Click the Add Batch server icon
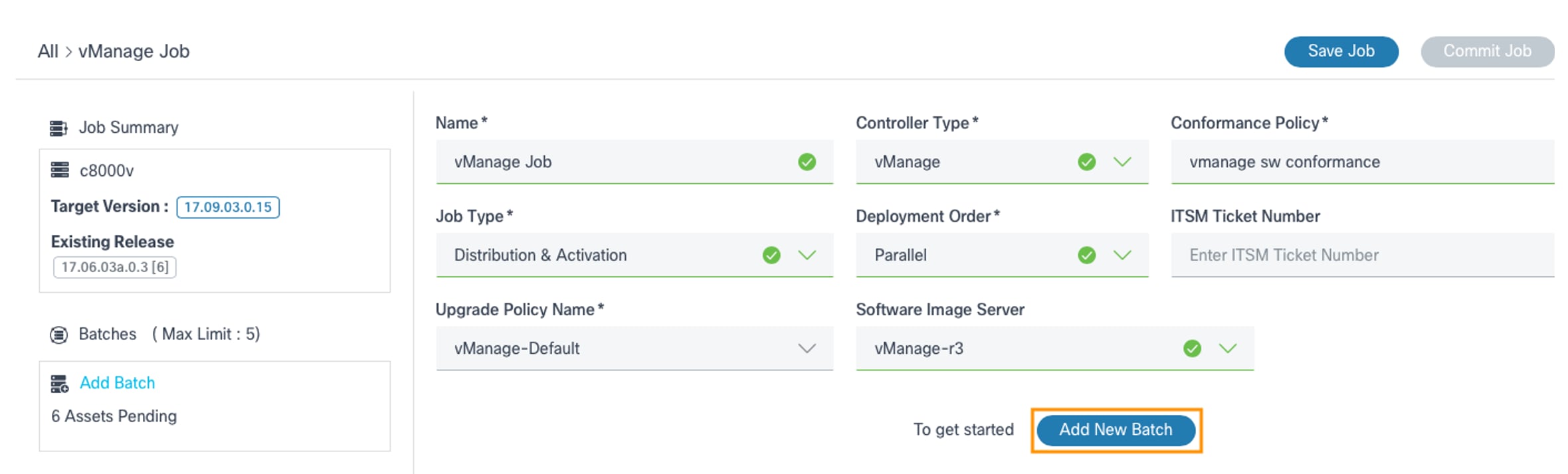 [60, 384]
